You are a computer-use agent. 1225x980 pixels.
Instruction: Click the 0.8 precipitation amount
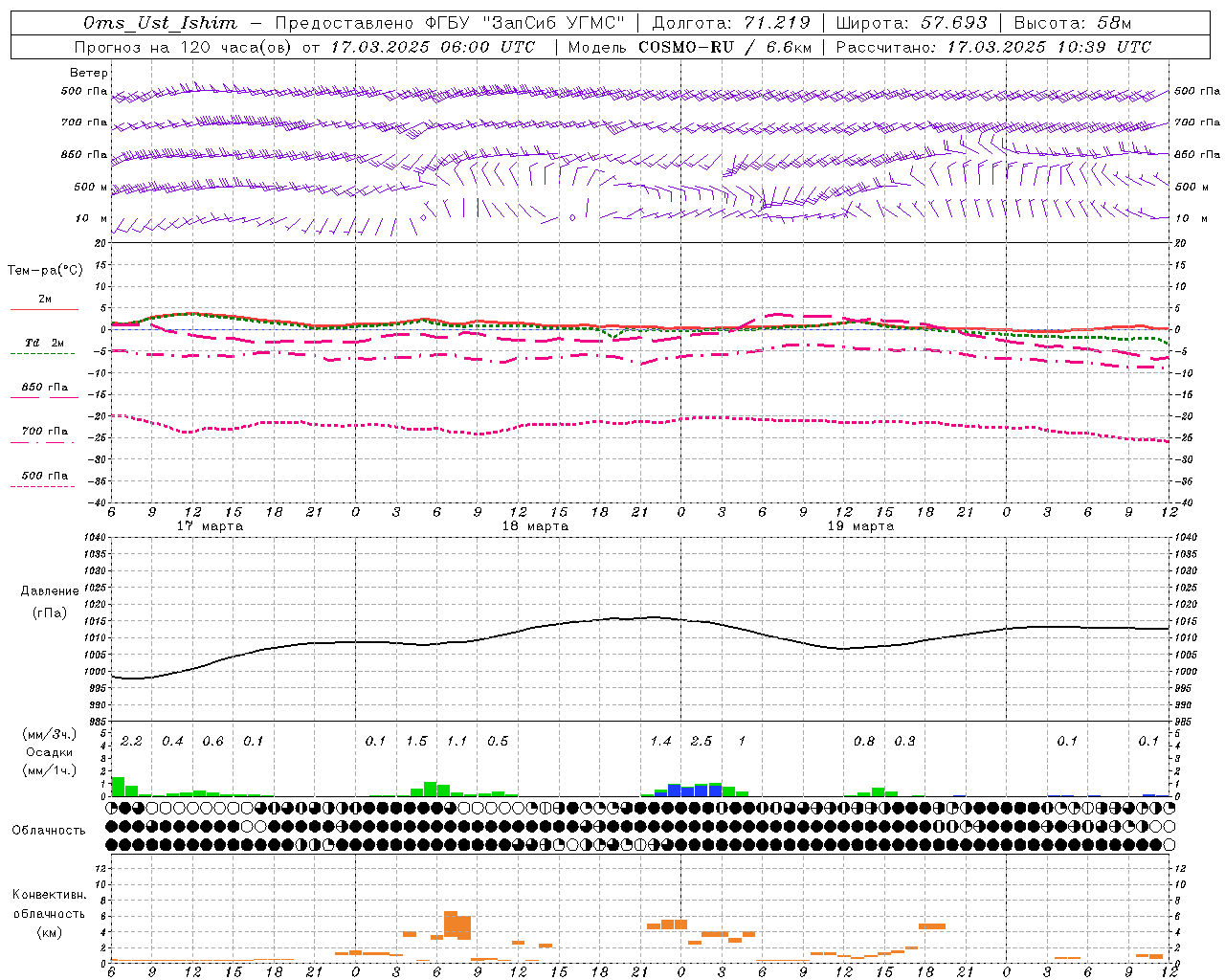[x=864, y=742]
